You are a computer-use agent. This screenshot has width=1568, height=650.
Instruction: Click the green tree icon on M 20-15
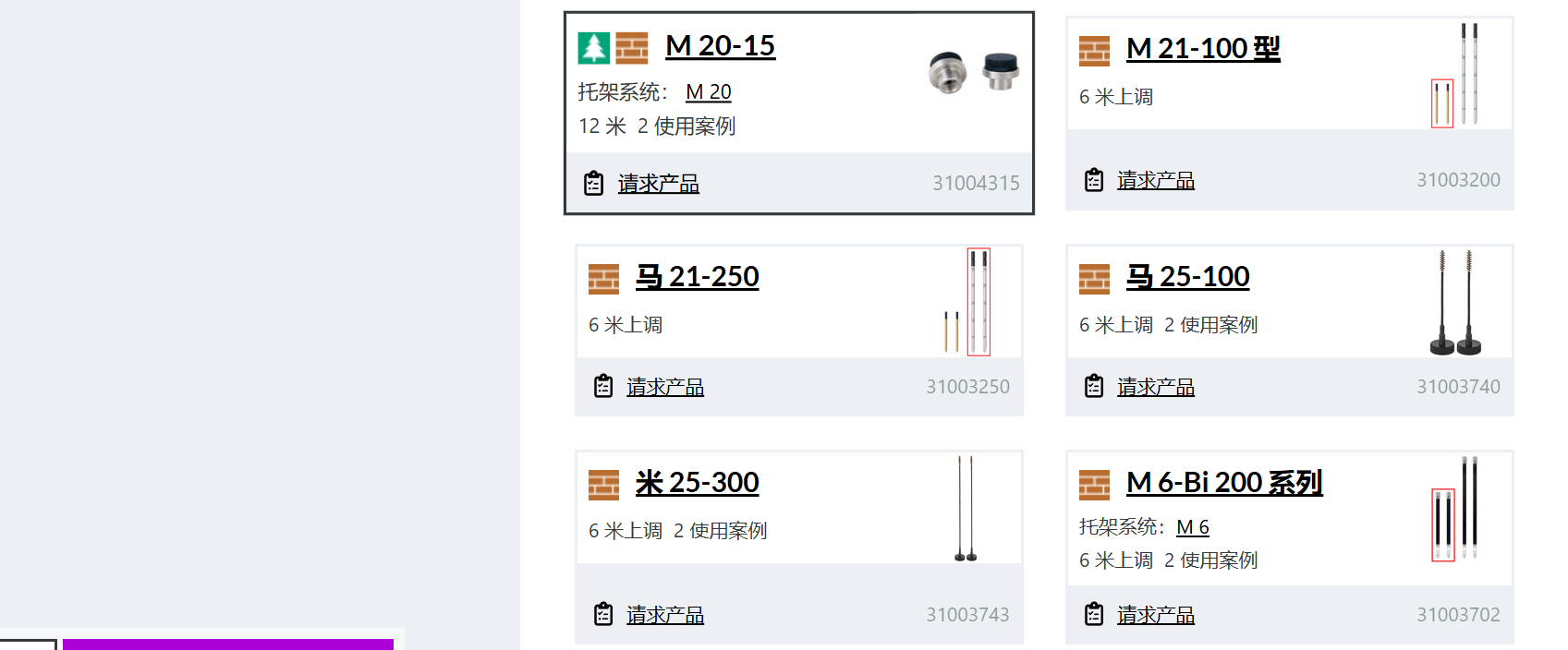(593, 48)
